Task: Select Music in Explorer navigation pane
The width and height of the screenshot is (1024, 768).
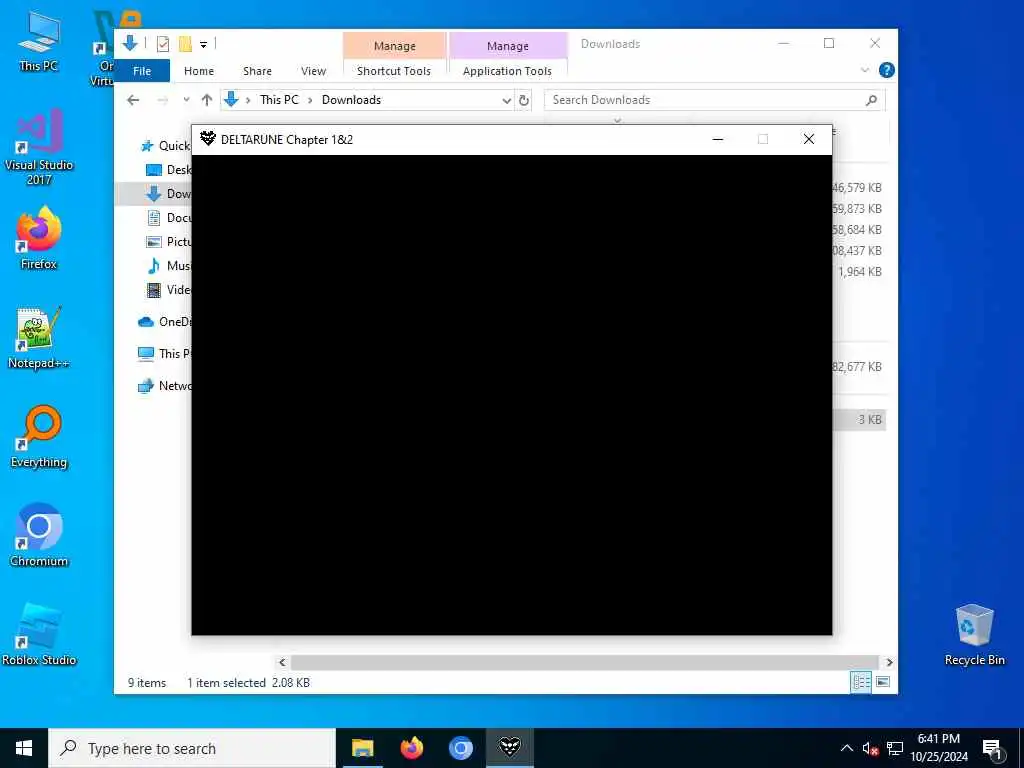Action: (x=168, y=266)
